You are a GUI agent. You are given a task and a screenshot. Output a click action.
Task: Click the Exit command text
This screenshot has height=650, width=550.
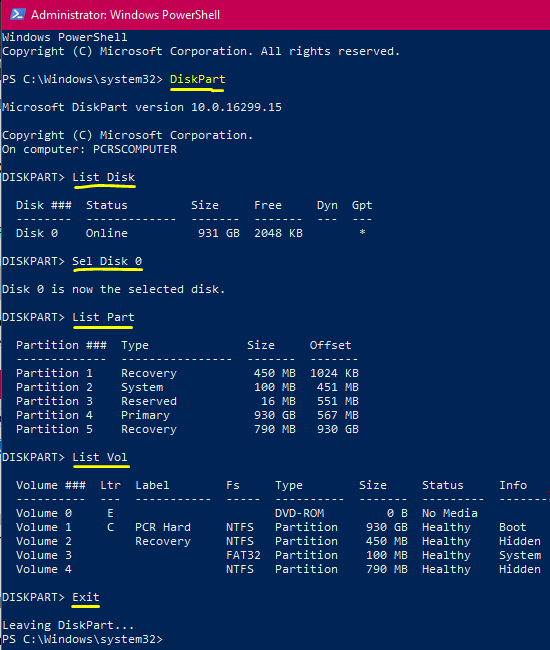[86, 597]
